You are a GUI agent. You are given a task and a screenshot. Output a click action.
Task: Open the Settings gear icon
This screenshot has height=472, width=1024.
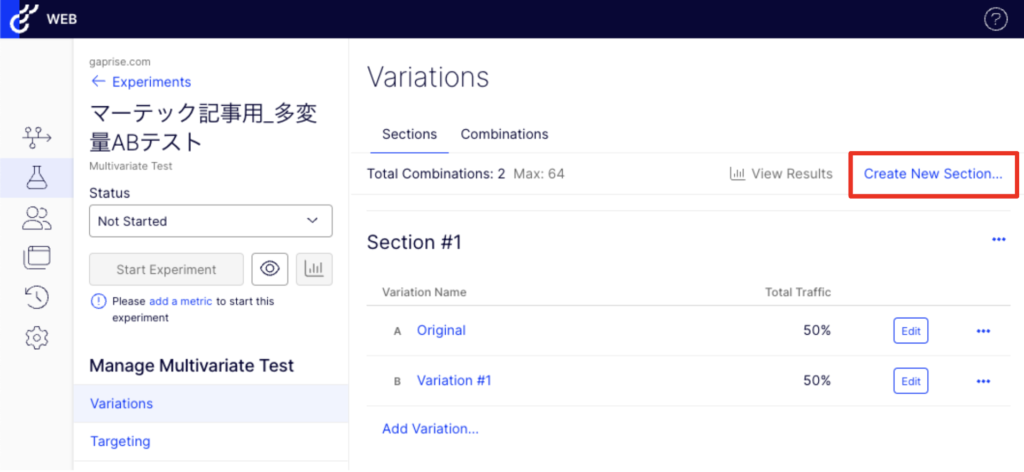tap(37, 338)
